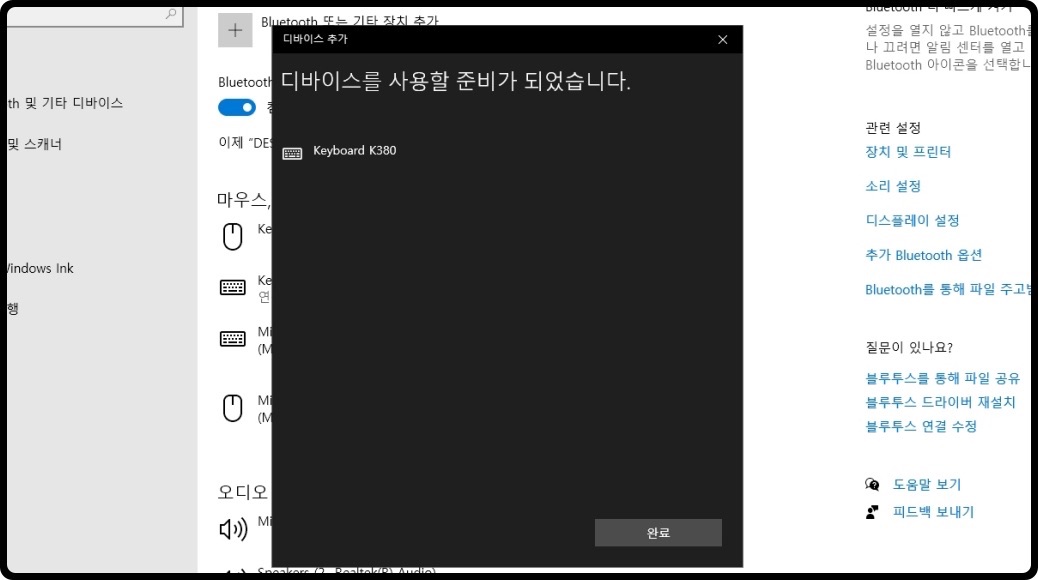Open the 프린터 및 스캐너 sidebar item
The height and width of the screenshot is (580, 1038).
pos(35,144)
